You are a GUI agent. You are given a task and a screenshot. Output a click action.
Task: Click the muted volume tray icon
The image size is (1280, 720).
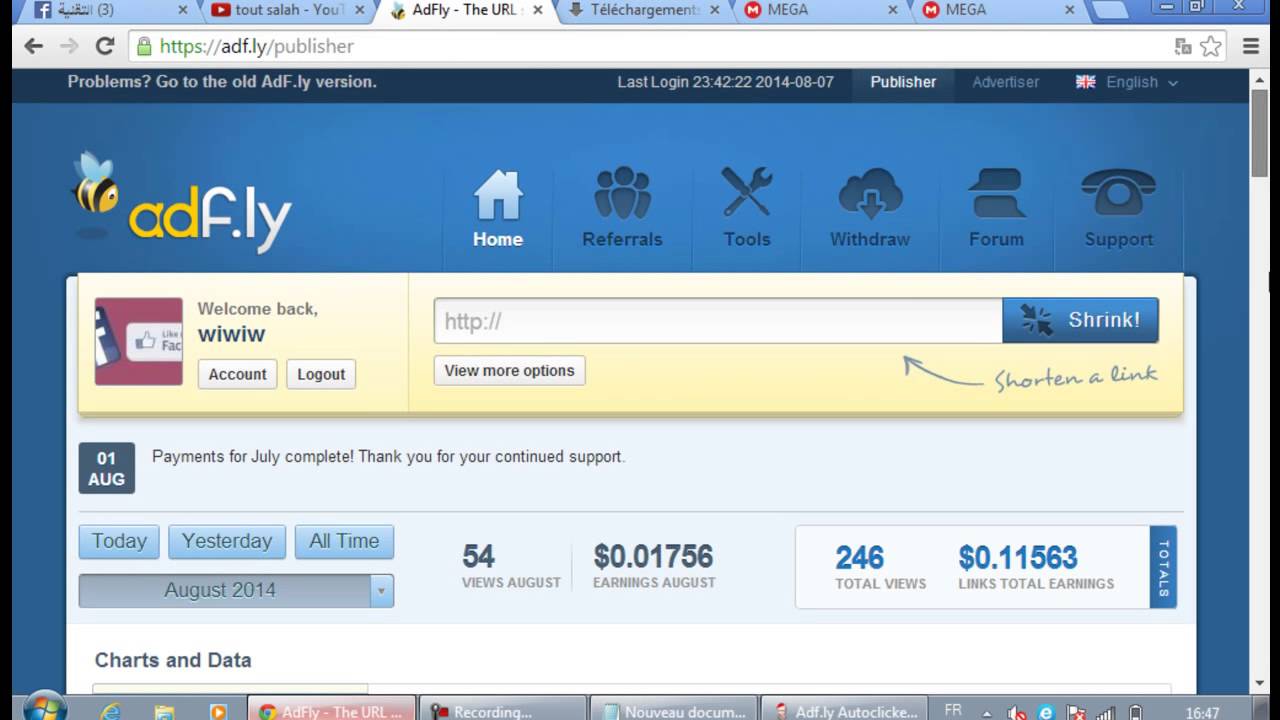(1017, 713)
